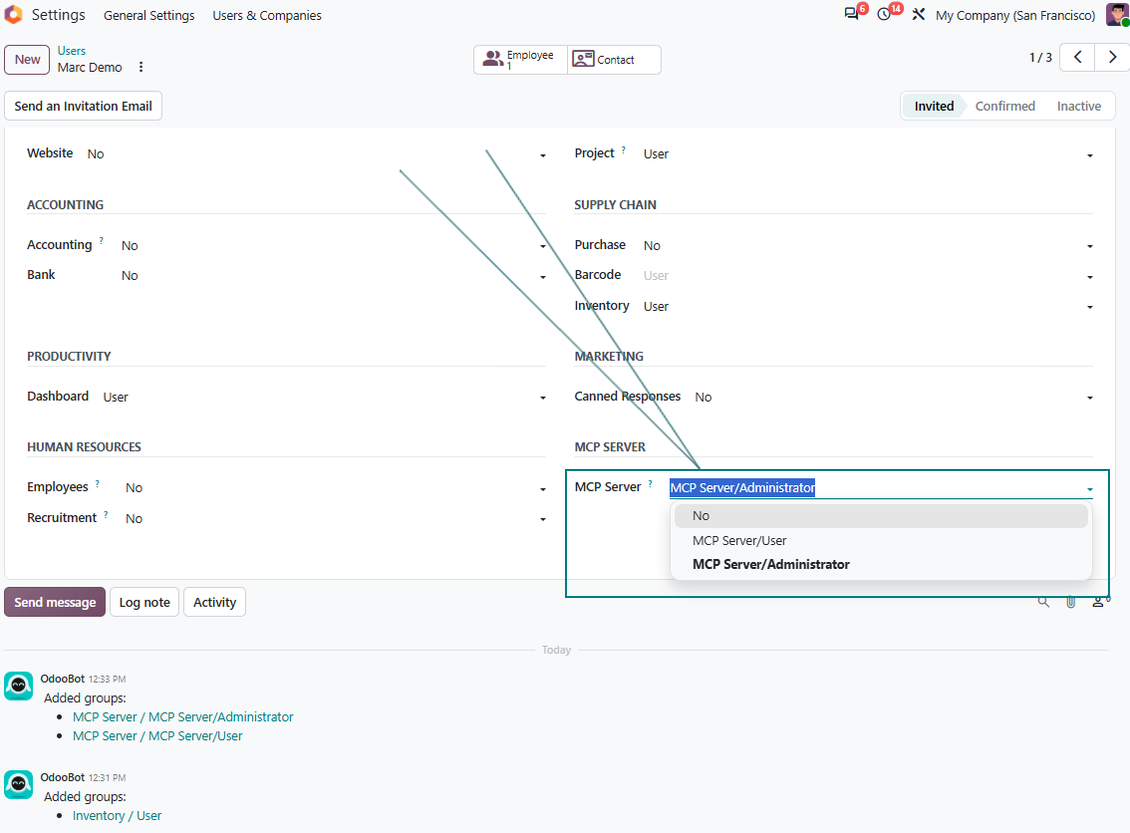Open the activities clock icon with 14 badge
Image resolution: width=1130 pixels, height=833 pixels.
coord(884,14)
